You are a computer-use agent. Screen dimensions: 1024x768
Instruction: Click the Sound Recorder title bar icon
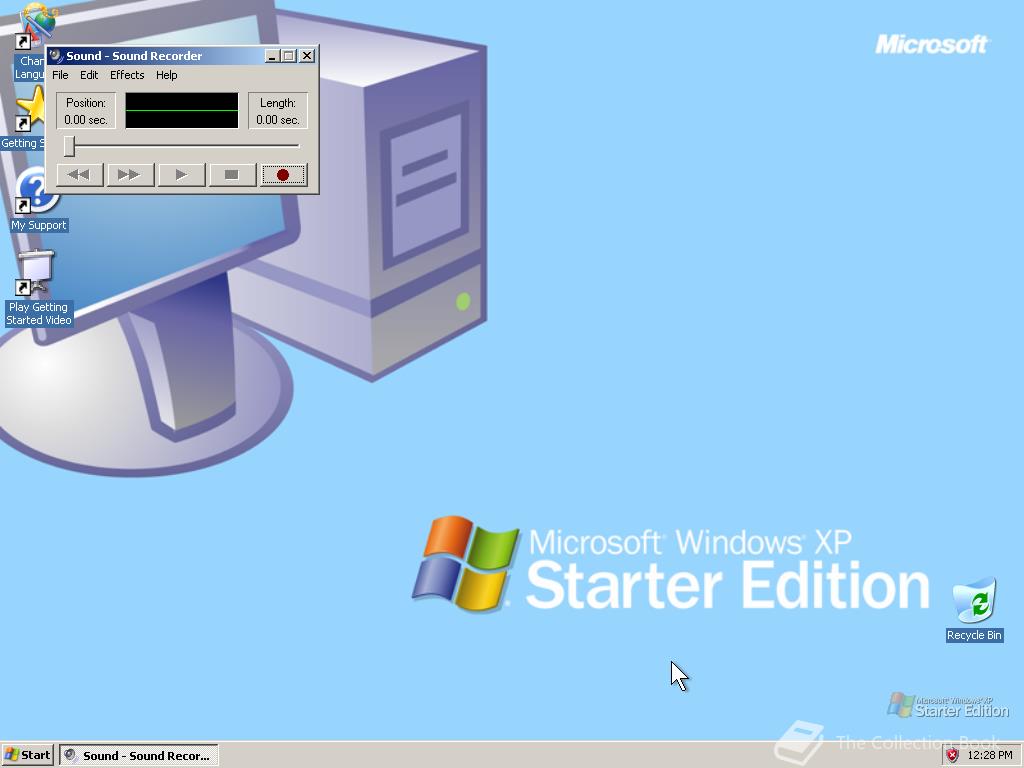(x=56, y=56)
